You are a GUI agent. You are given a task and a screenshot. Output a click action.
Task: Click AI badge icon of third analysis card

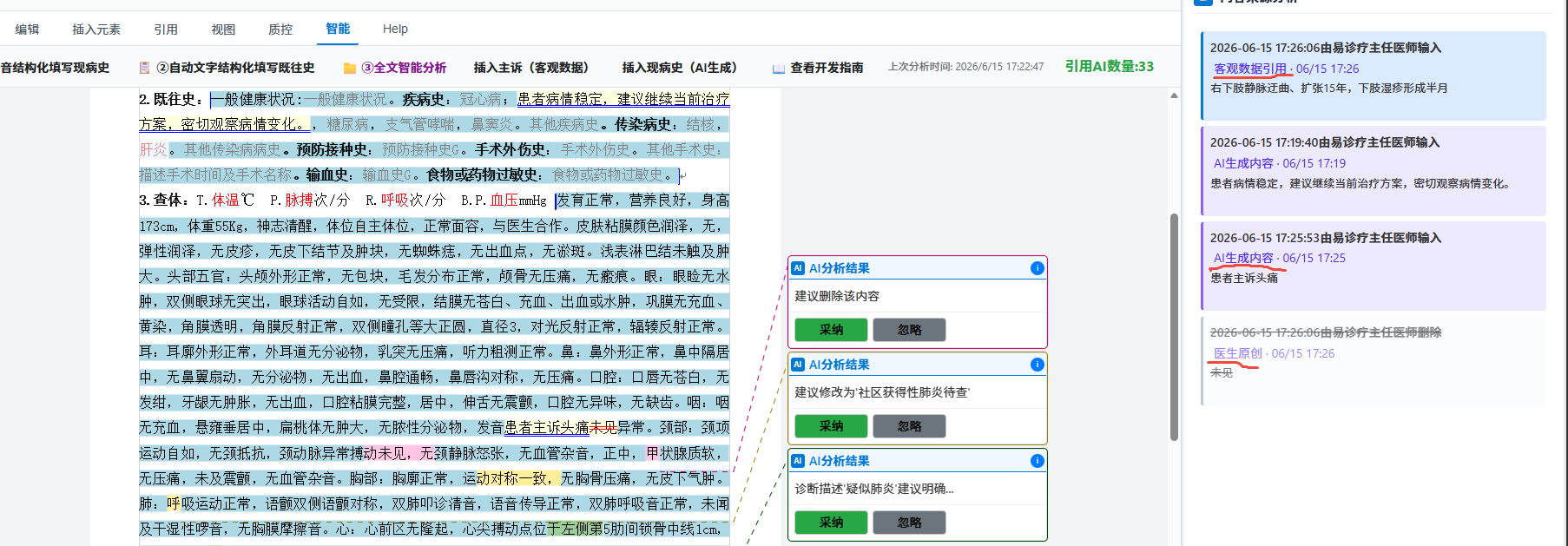[x=798, y=461]
